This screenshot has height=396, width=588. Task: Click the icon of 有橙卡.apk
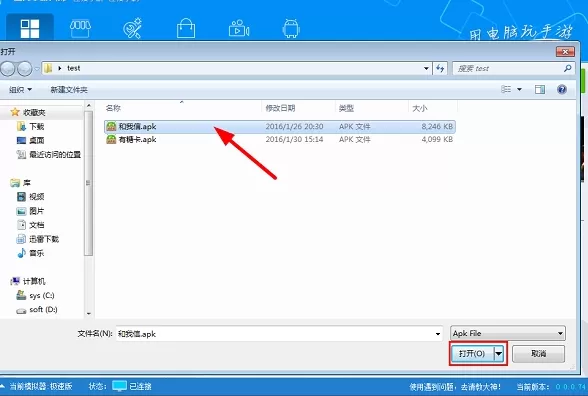[x=111, y=140]
